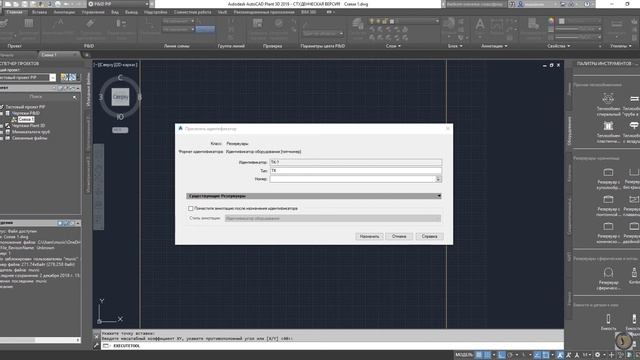Select Связанные файлы tree node
Screen dimensions: 640x360
(29, 138)
